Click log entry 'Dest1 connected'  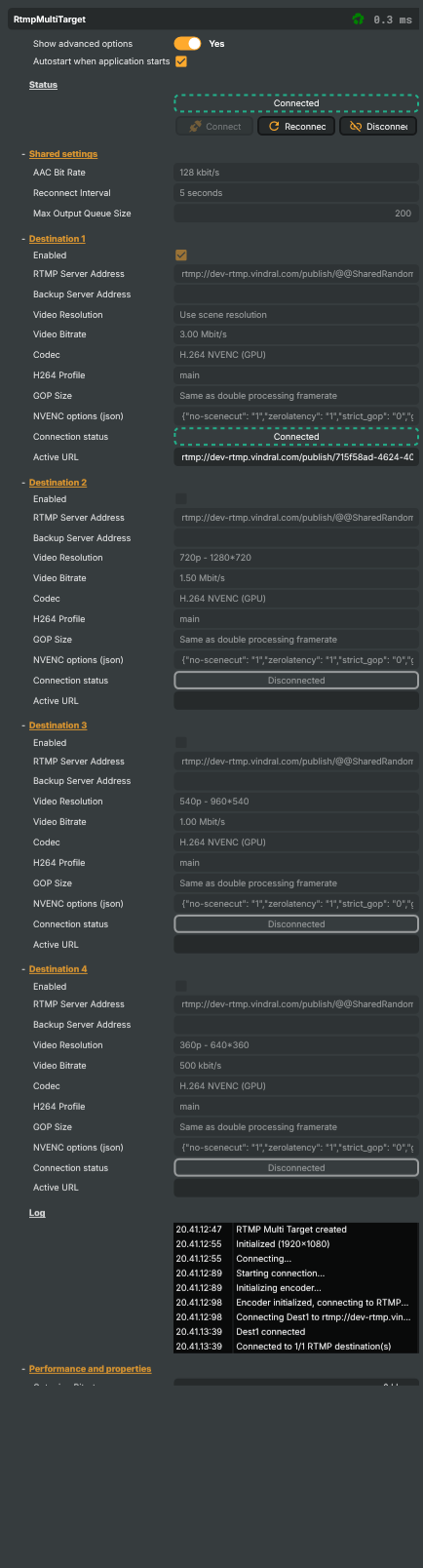click(x=271, y=1332)
